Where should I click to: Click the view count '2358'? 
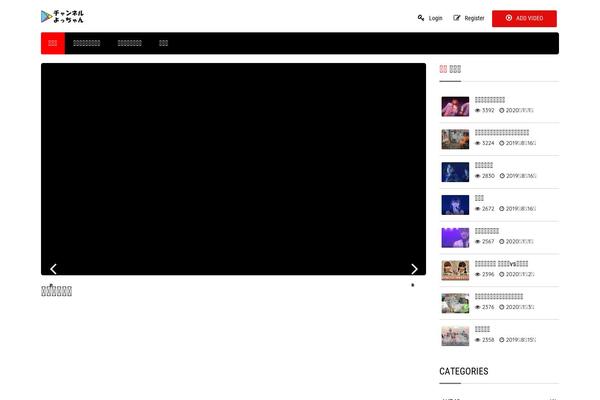pyautogui.click(x=488, y=340)
